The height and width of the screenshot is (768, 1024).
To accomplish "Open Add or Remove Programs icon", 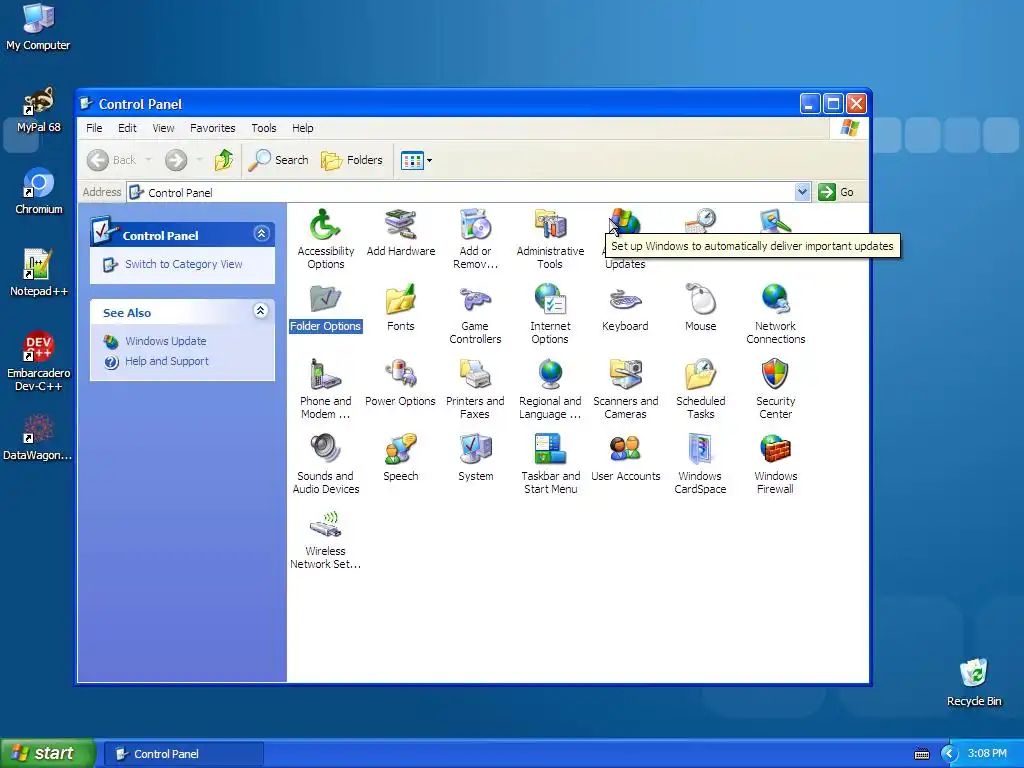I will tap(475, 225).
